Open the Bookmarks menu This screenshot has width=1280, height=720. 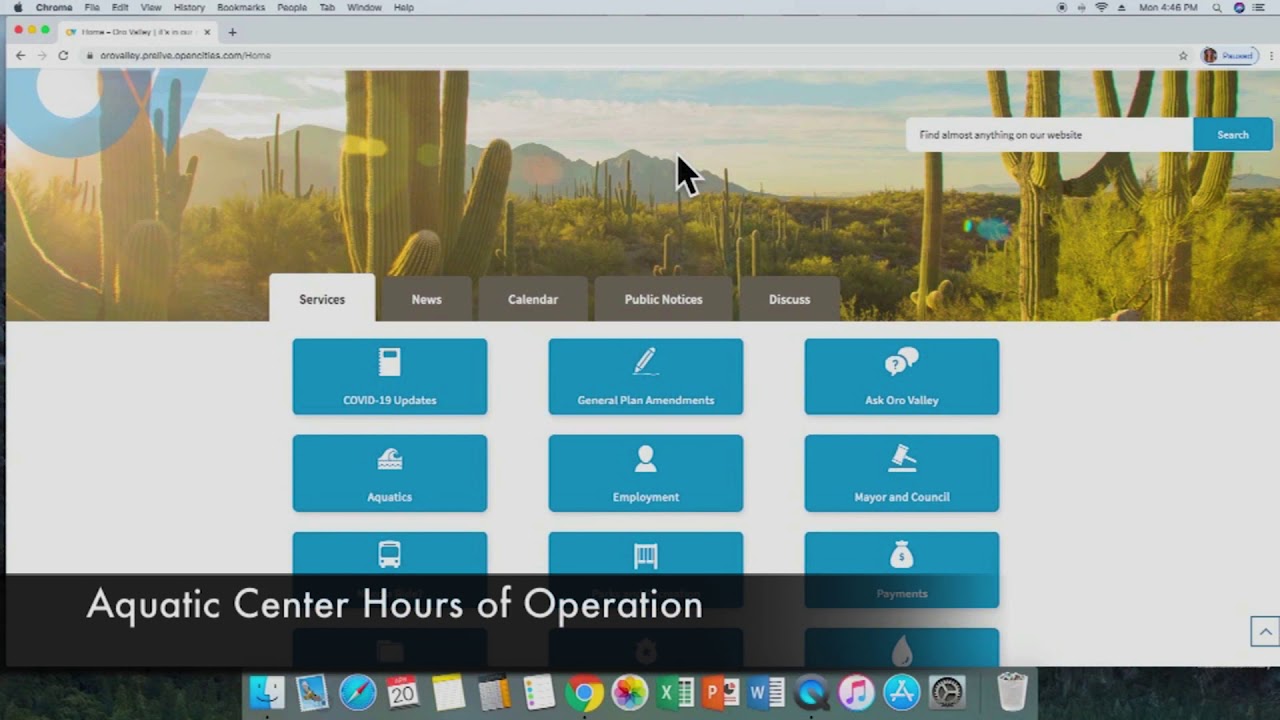pos(241,7)
